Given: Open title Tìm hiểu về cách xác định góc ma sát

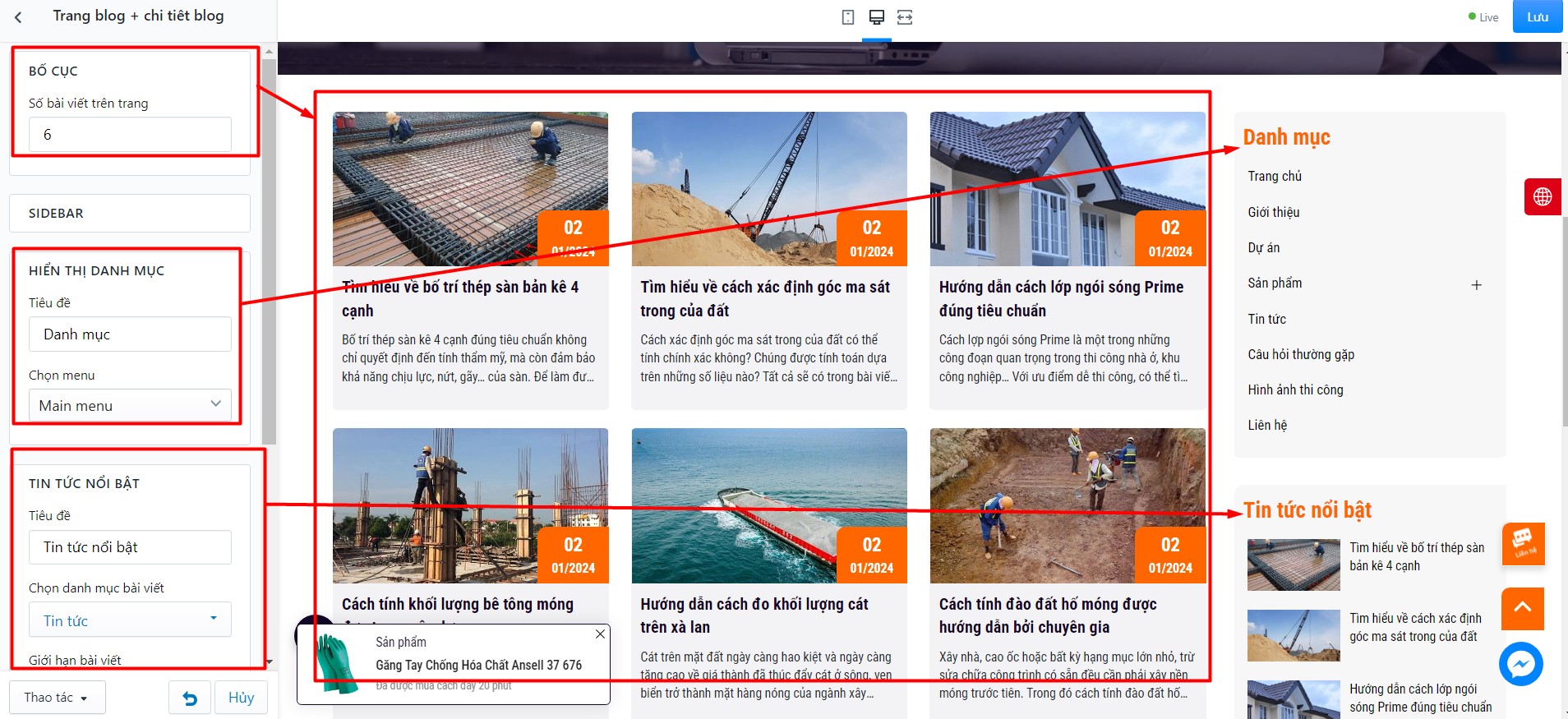Looking at the screenshot, I should coord(765,298).
